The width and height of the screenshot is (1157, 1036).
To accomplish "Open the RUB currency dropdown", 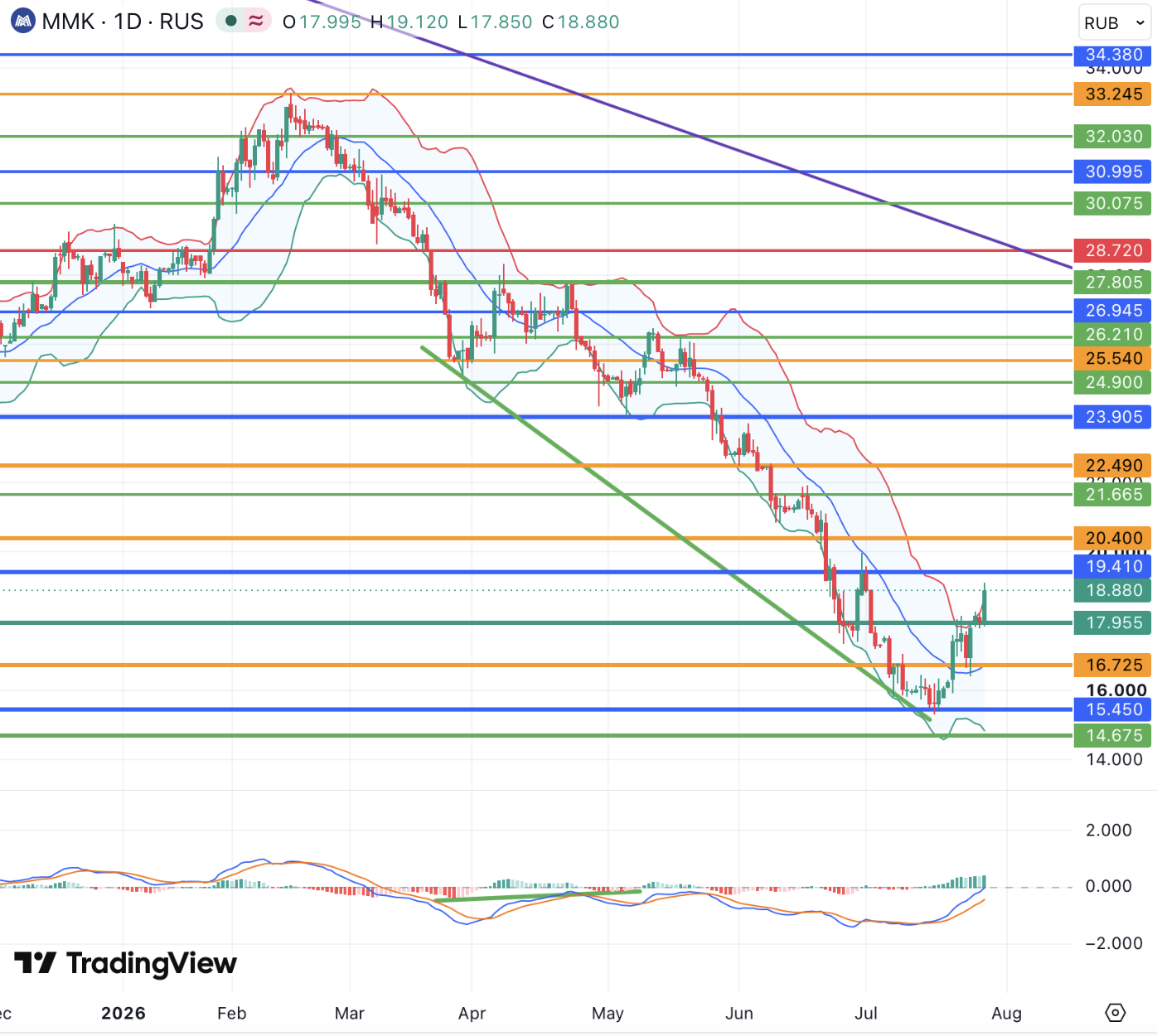I will [x=1115, y=22].
